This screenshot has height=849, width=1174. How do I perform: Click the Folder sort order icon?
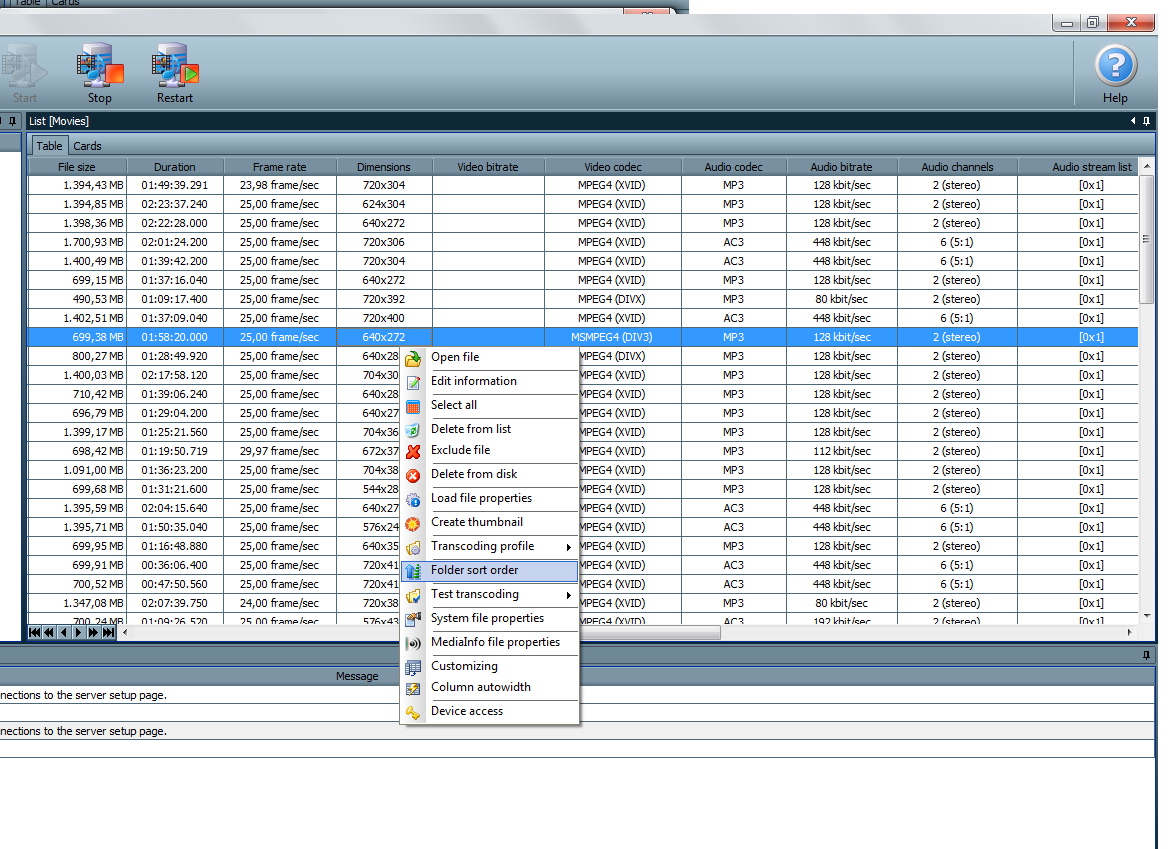point(413,571)
